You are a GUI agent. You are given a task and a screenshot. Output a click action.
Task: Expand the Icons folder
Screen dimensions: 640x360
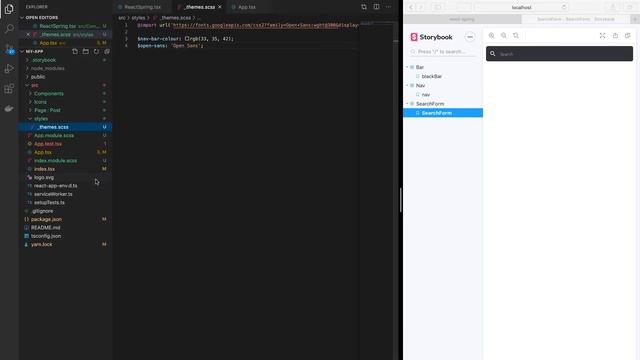pos(40,102)
